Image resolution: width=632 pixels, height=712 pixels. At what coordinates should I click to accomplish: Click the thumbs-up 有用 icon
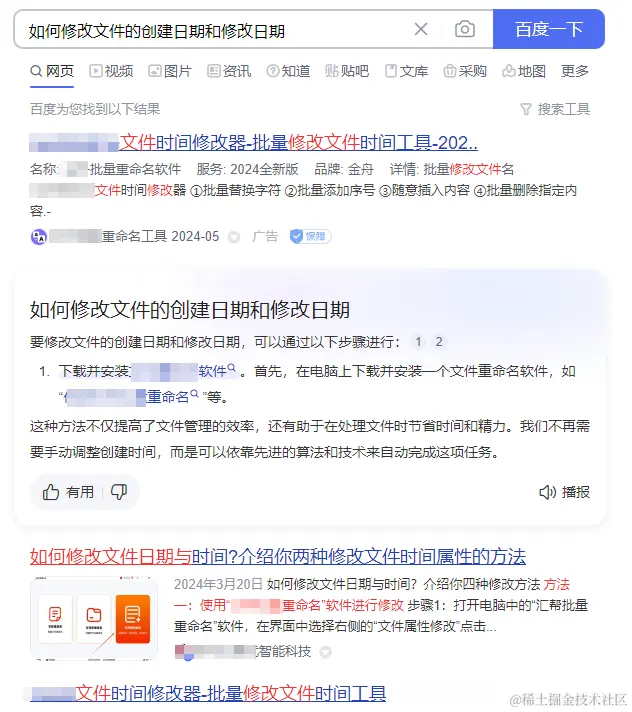click(51, 492)
